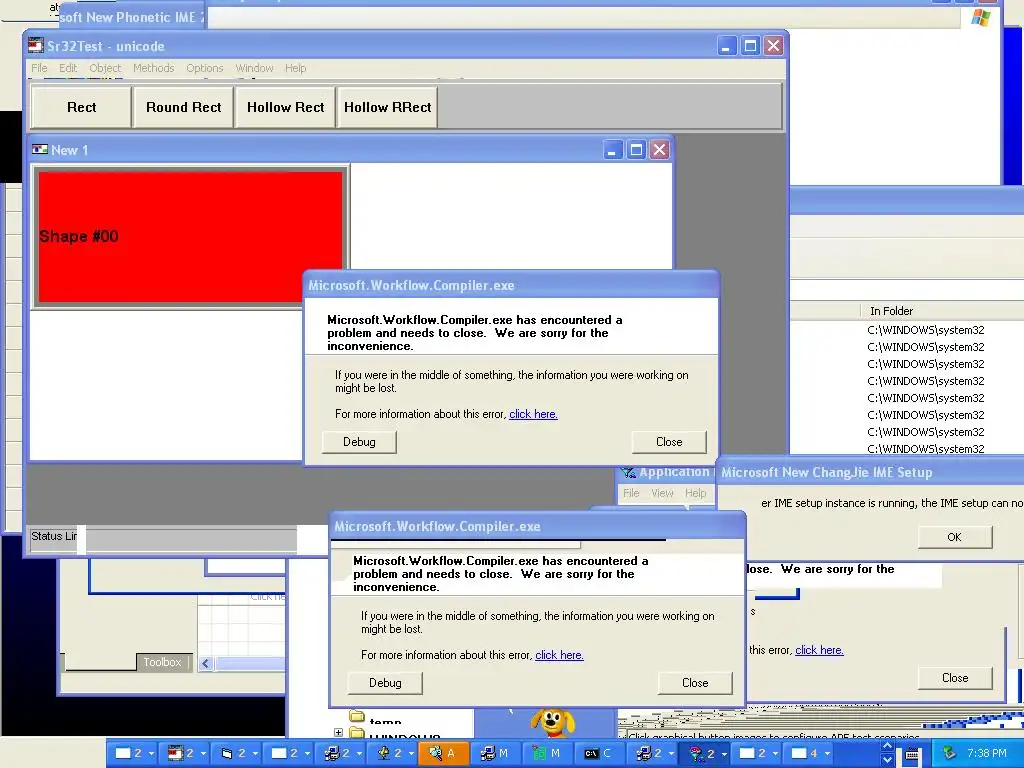
Task: Click the 'In Folder' column header
Action: pyautogui.click(x=940, y=311)
